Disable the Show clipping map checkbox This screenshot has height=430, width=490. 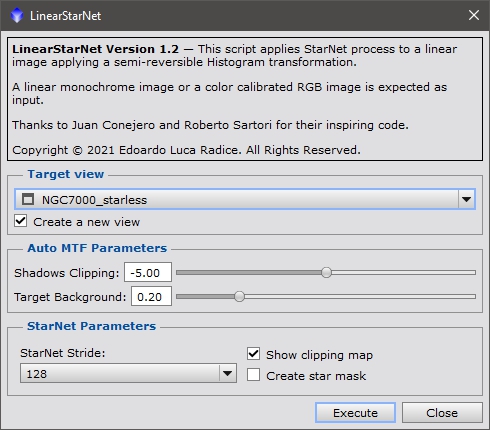[253, 354]
